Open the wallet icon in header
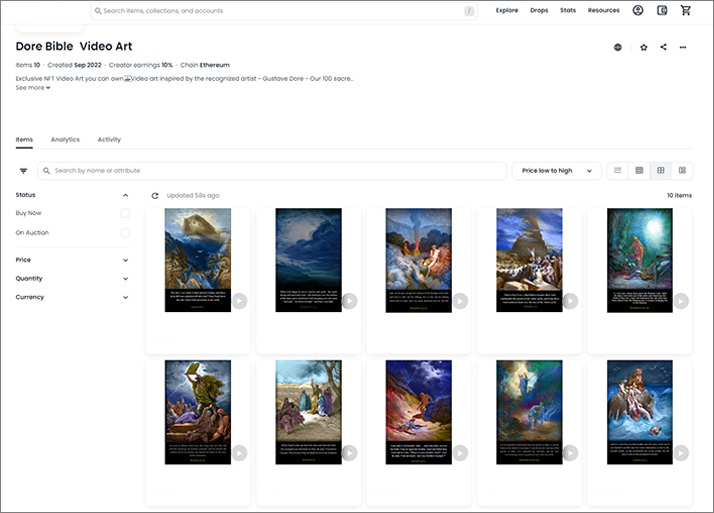This screenshot has width=714, height=513. pyautogui.click(x=662, y=10)
